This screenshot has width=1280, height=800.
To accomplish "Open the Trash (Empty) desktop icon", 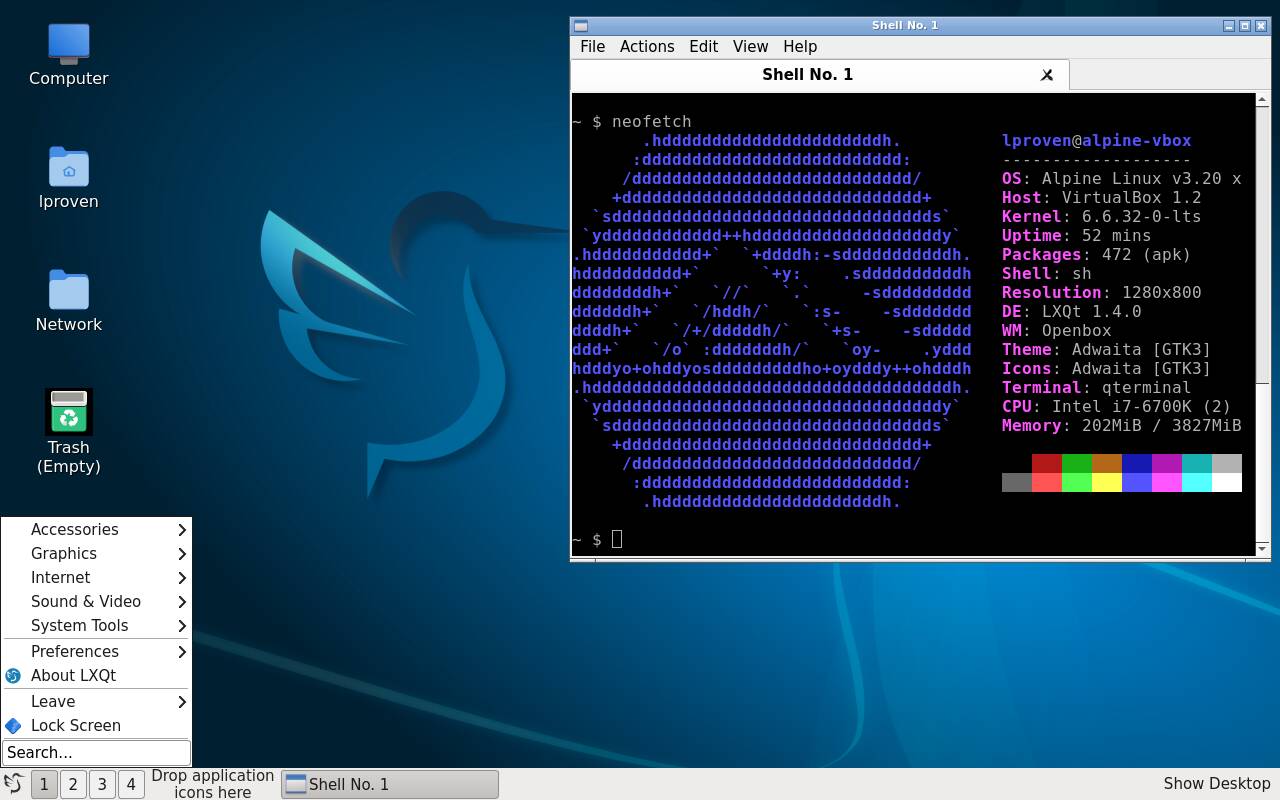I will 68,410.
